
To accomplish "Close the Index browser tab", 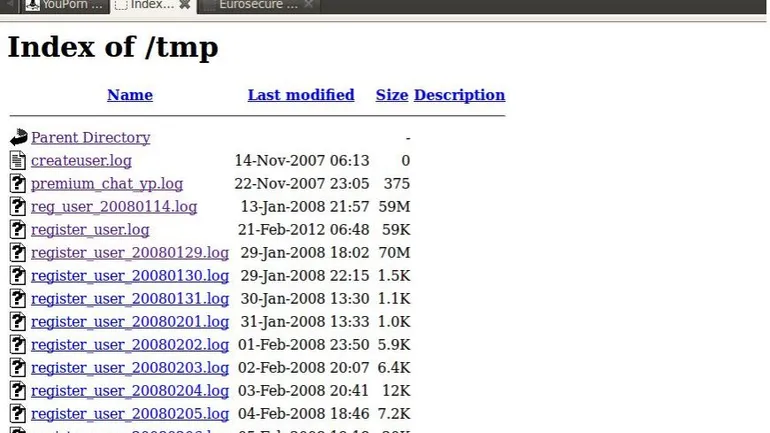I will tap(184, 5).
